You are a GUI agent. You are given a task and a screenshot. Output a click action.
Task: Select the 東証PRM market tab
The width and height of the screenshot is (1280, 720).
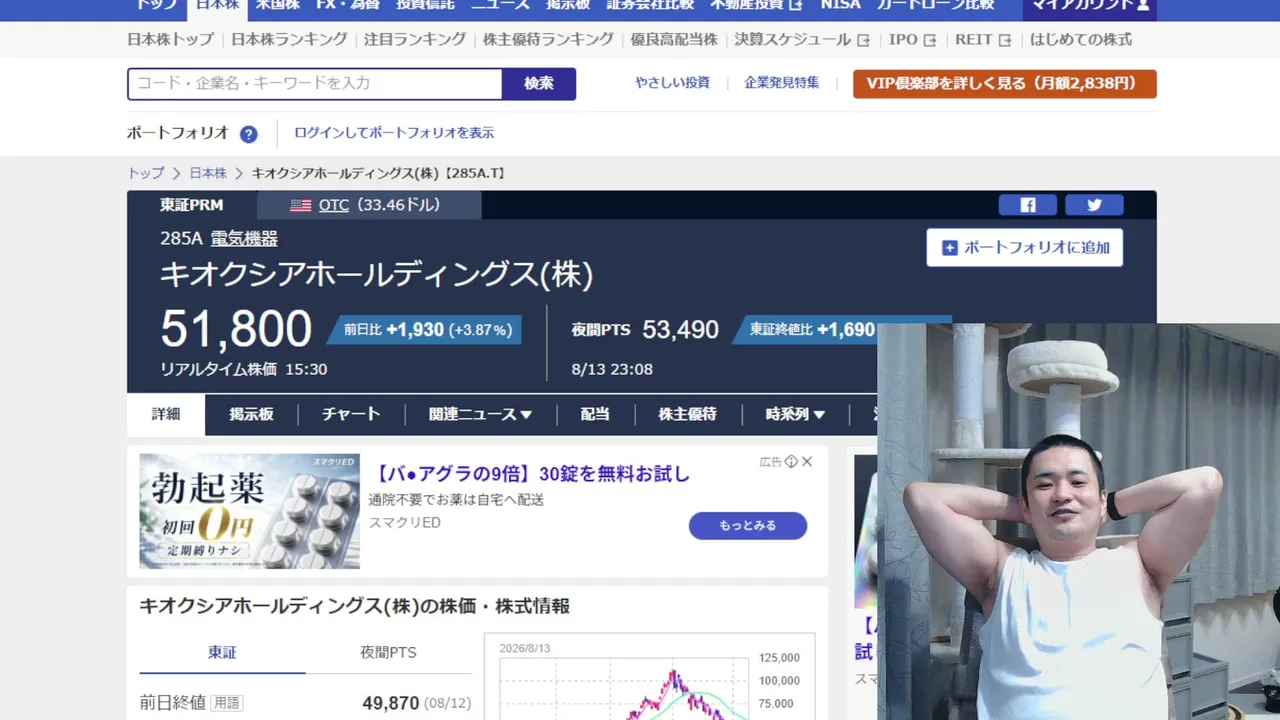tap(192, 205)
